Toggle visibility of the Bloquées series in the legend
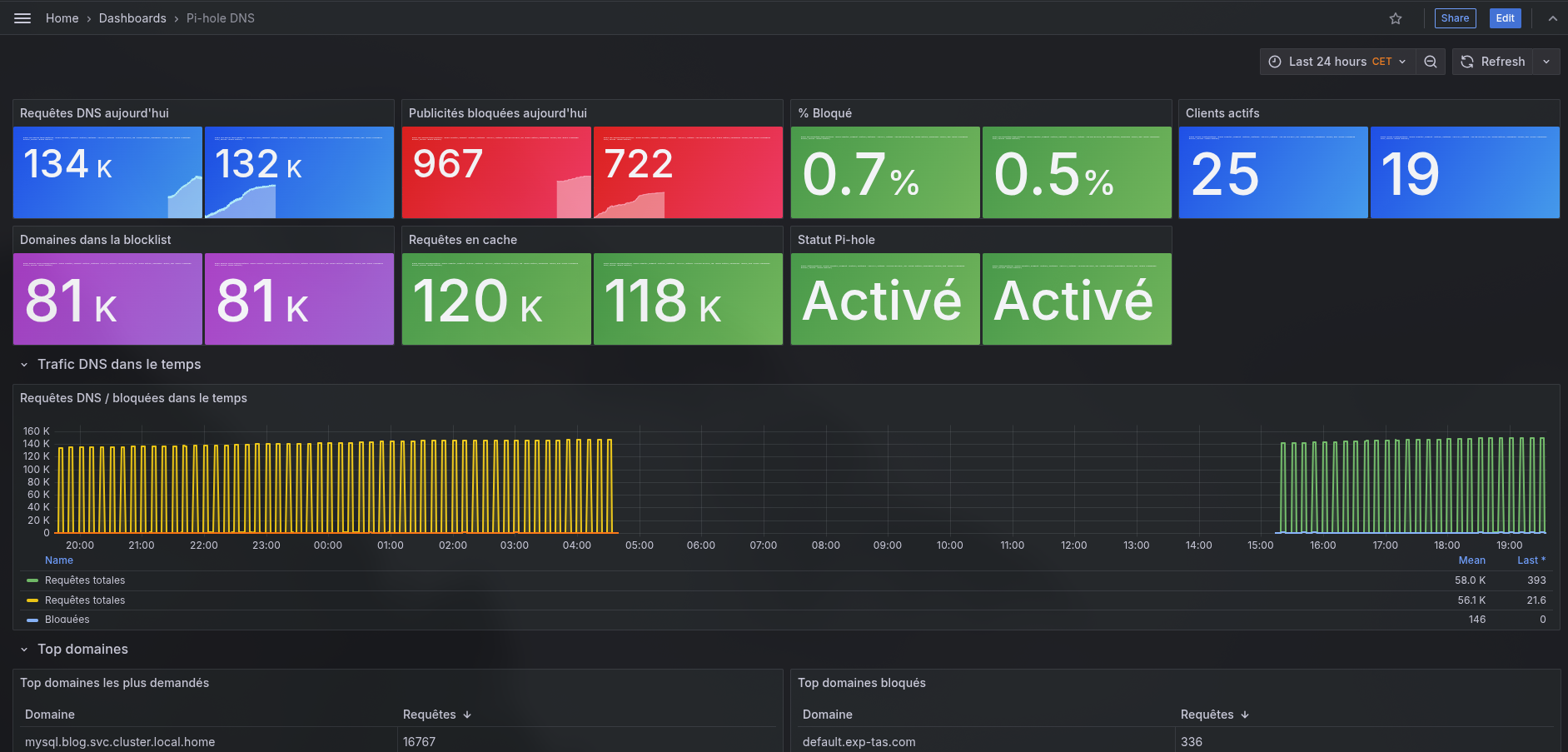 (x=67, y=619)
